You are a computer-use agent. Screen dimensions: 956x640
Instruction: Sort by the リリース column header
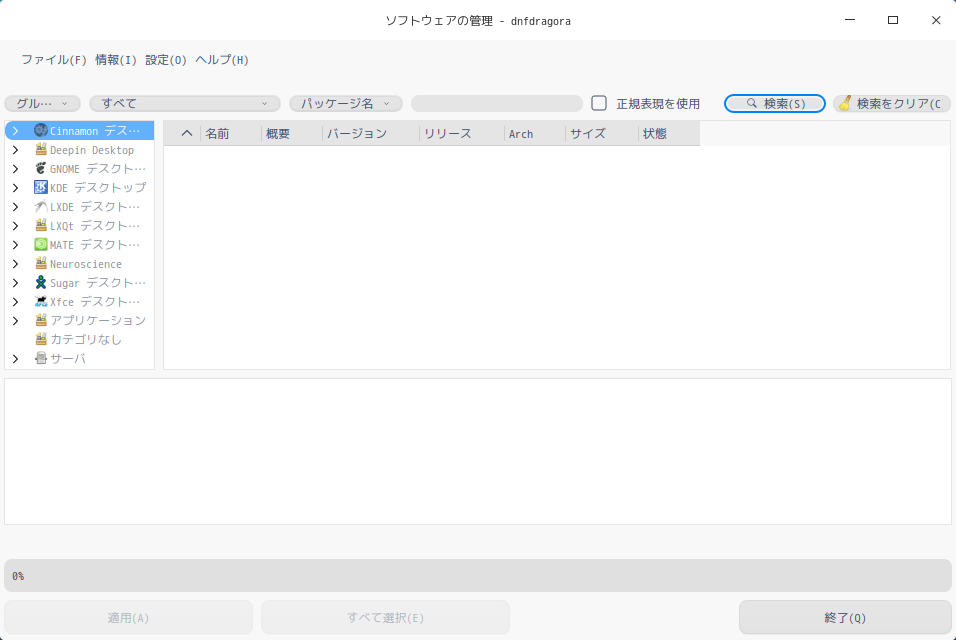click(462, 133)
